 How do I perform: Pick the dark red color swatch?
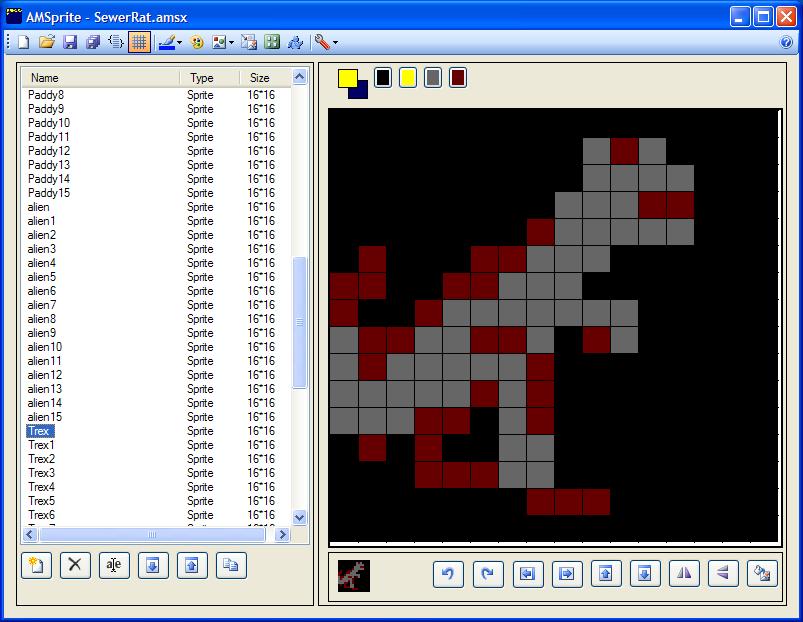(458, 78)
